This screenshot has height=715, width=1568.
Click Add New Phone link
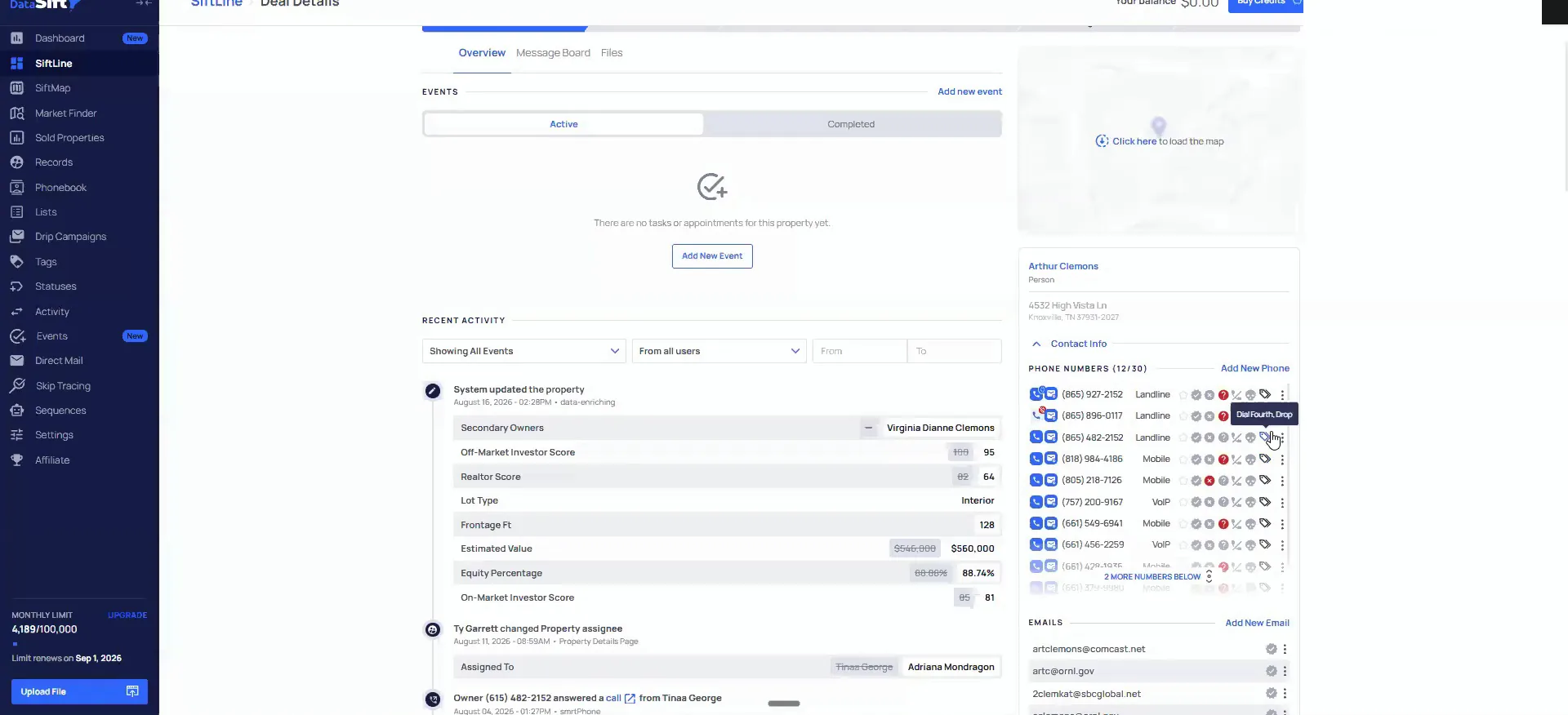click(x=1255, y=369)
